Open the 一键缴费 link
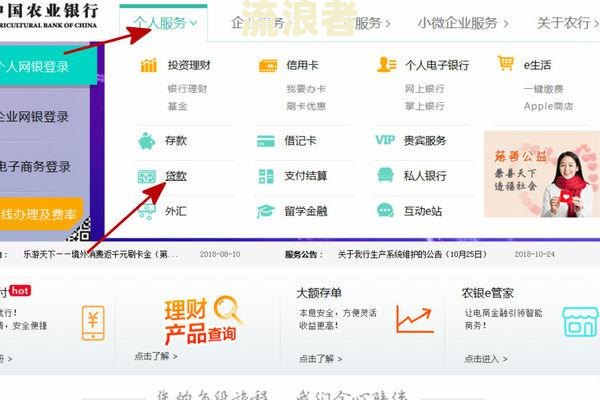600x400 pixels. [543, 90]
